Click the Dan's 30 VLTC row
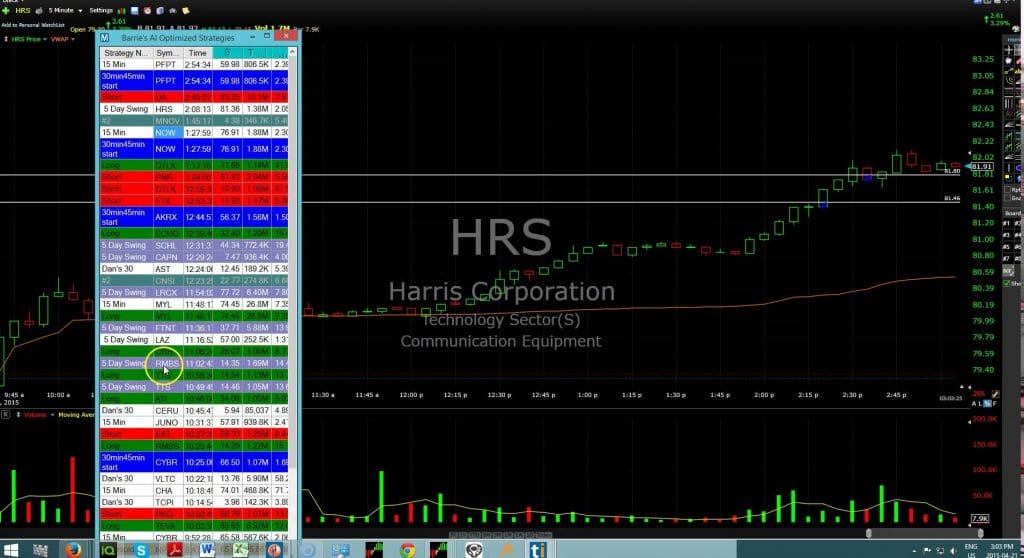This screenshot has height=558, width=1024. tap(194, 478)
